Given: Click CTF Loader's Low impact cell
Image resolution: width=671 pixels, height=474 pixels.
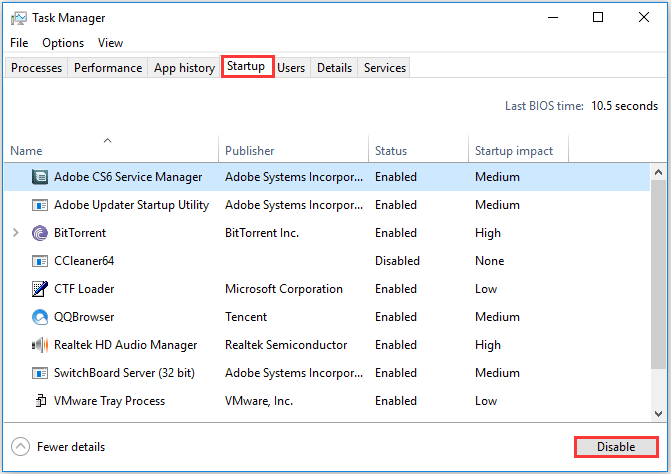Looking at the screenshot, I should coord(486,289).
